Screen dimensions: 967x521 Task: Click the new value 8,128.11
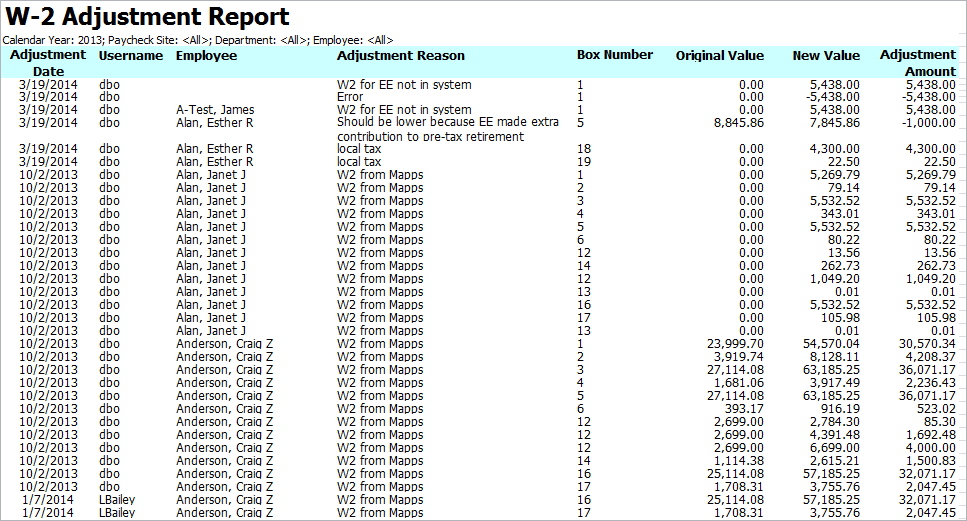pyautogui.click(x=834, y=356)
